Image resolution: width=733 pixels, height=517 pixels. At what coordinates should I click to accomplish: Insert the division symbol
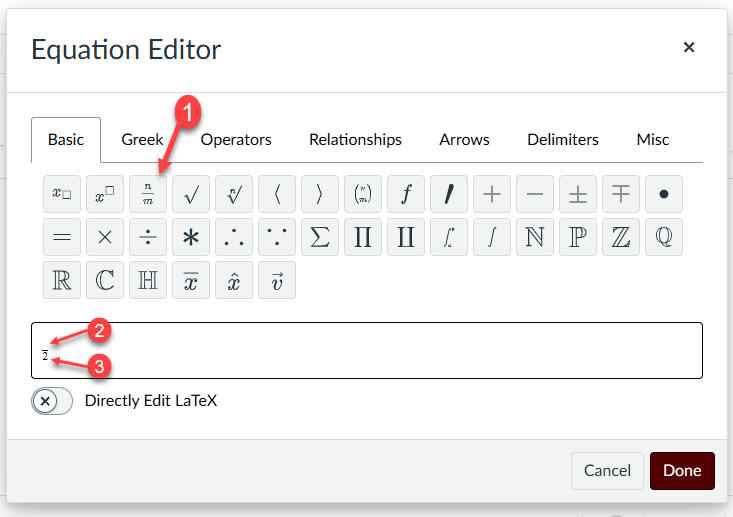click(x=148, y=237)
